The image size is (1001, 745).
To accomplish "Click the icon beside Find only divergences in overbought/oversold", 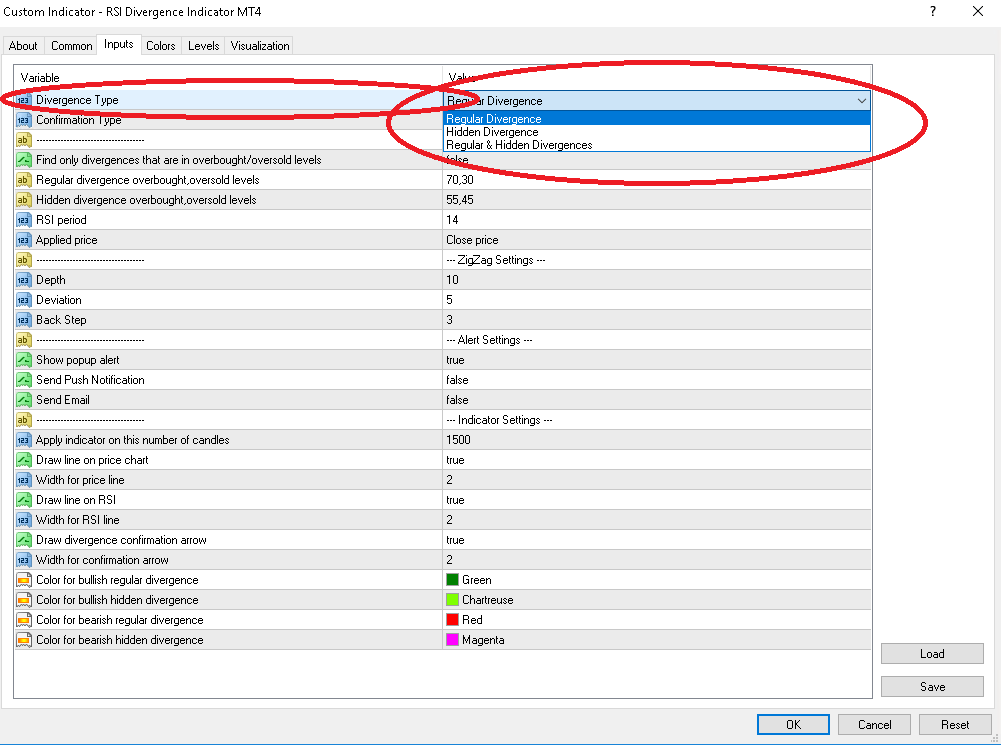I will click(24, 160).
